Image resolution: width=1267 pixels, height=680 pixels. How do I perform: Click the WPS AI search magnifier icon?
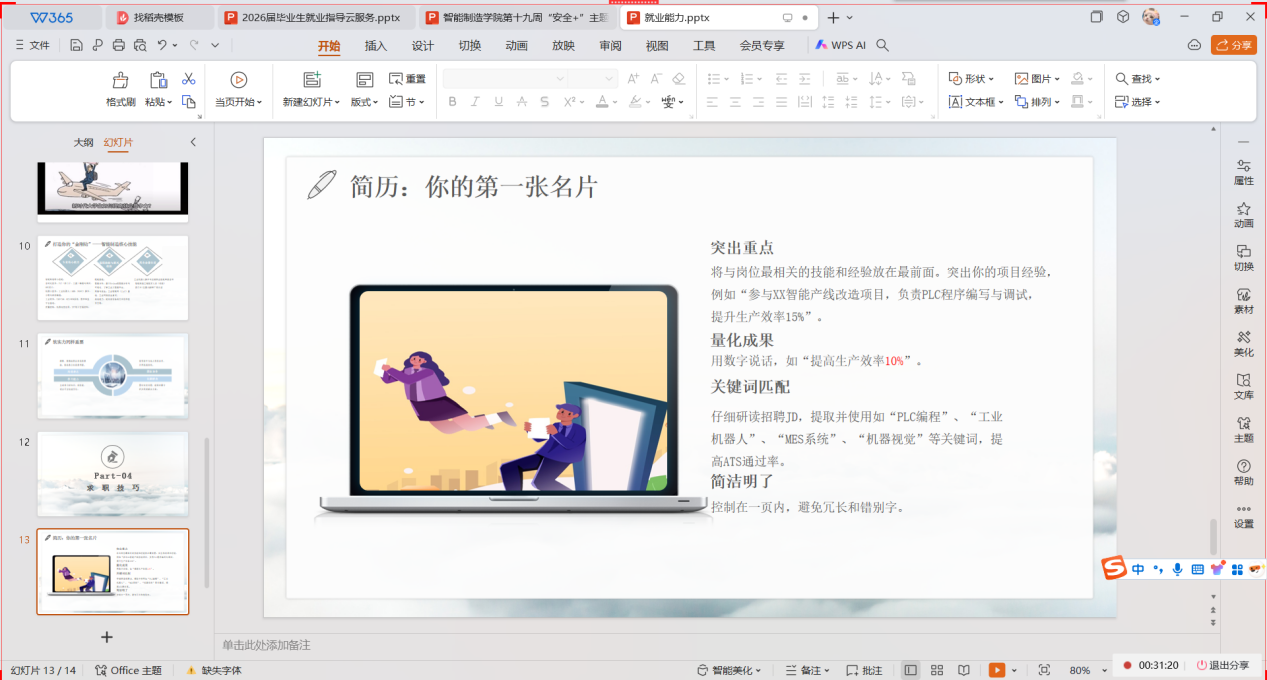882,45
